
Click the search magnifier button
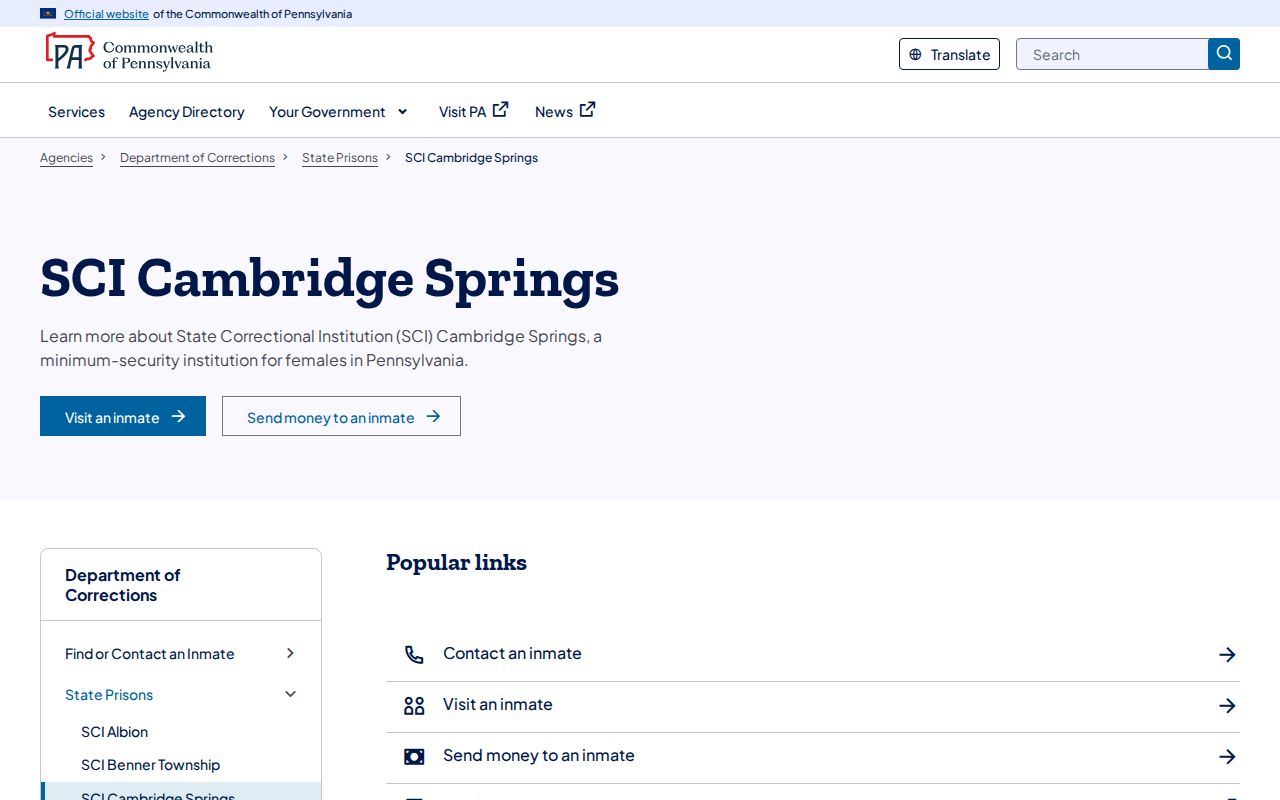pos(1224,54)
